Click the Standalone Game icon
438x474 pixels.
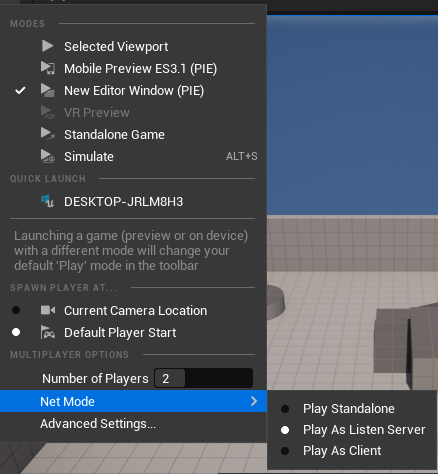coord(48,134)
